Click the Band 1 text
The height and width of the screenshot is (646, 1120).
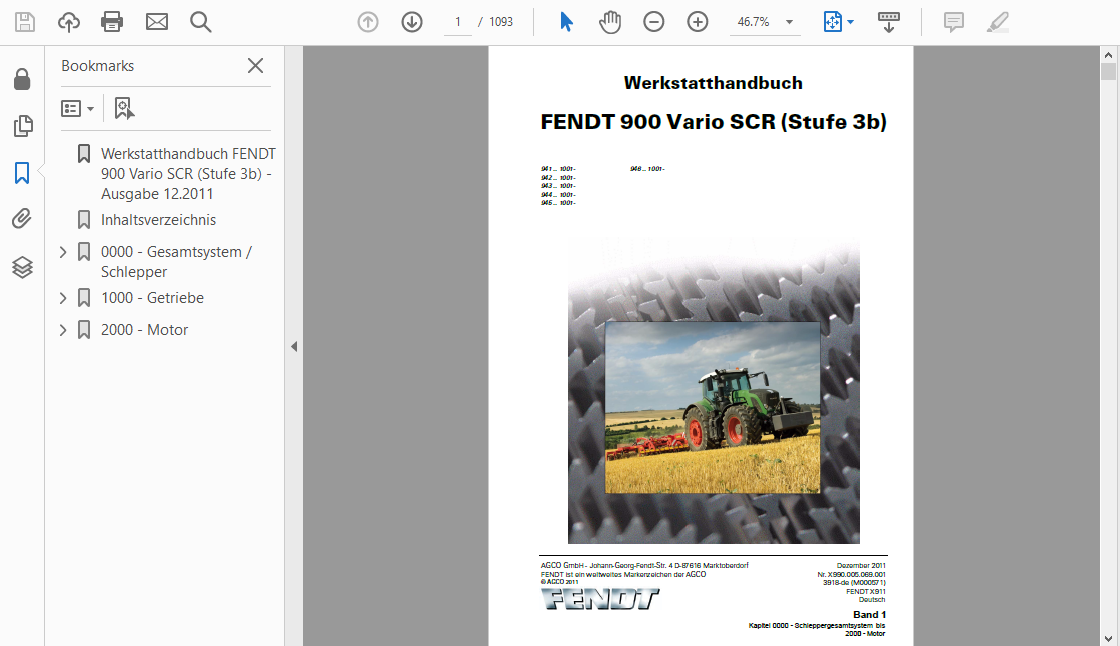869,615
